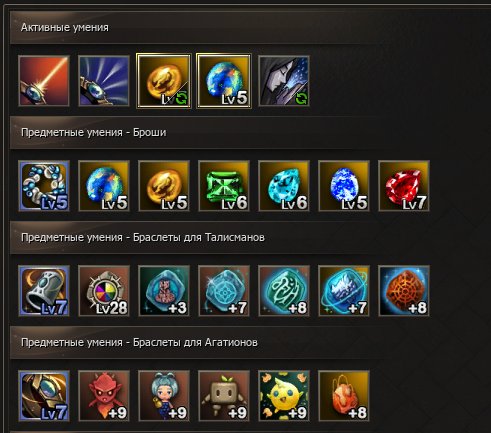Image resolution: width=491 pixels, height=433 pixels.
Task: Click the blue-haired girl +9 agathion
Action: 164,396
